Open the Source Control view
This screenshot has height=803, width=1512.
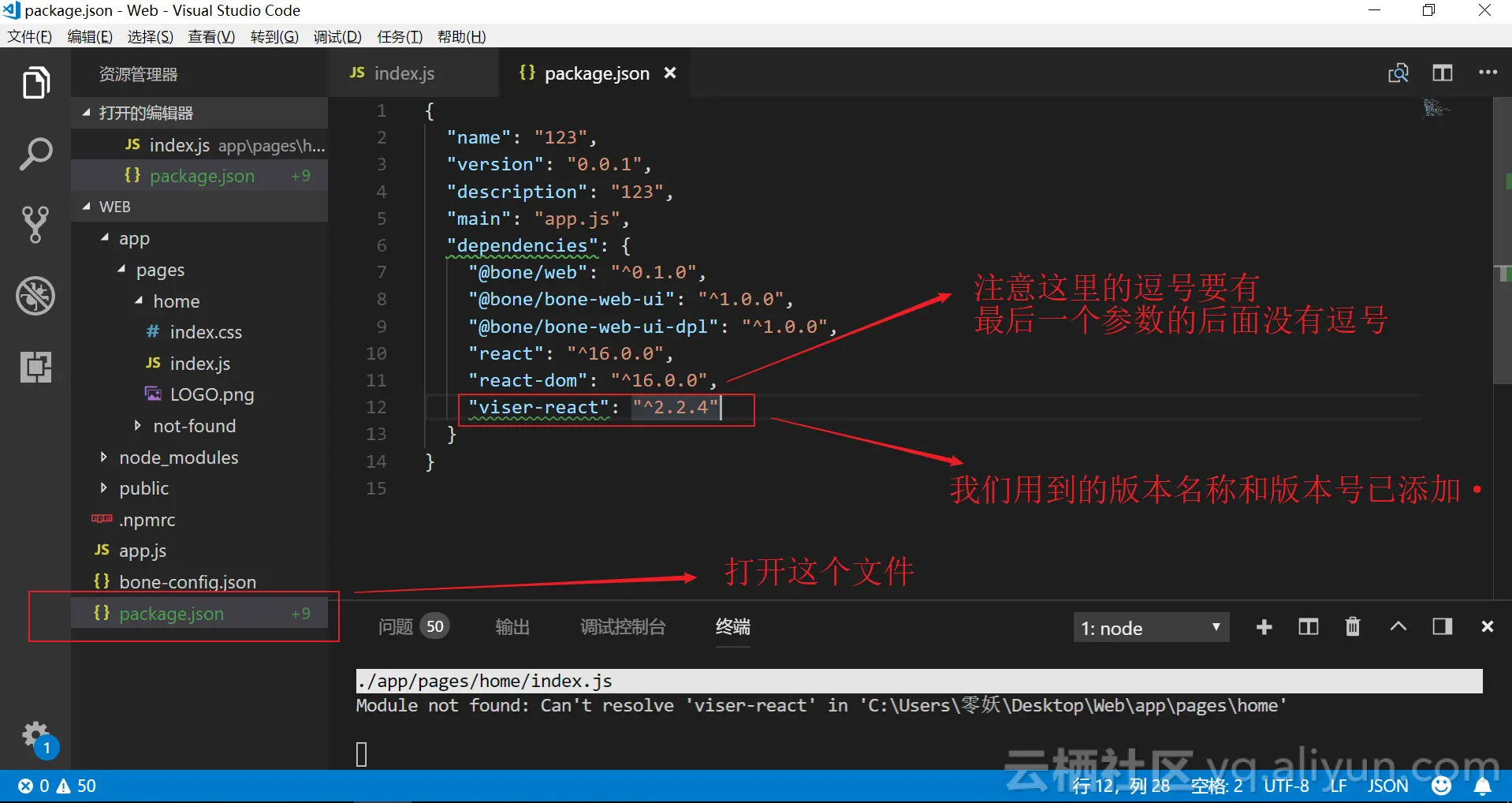[x=35, y=225]
